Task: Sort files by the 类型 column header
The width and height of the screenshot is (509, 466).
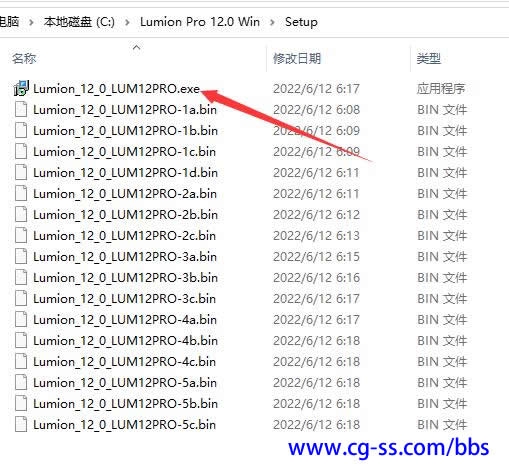Action: point(429,59)
